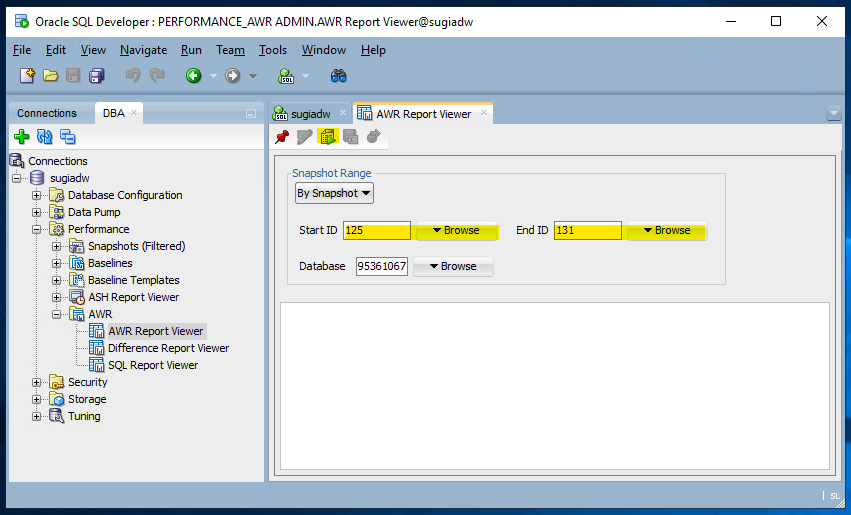This screenshot has width=851, height=515.
Task: Expand the Database Configuration node
Action: click(36, 195)
